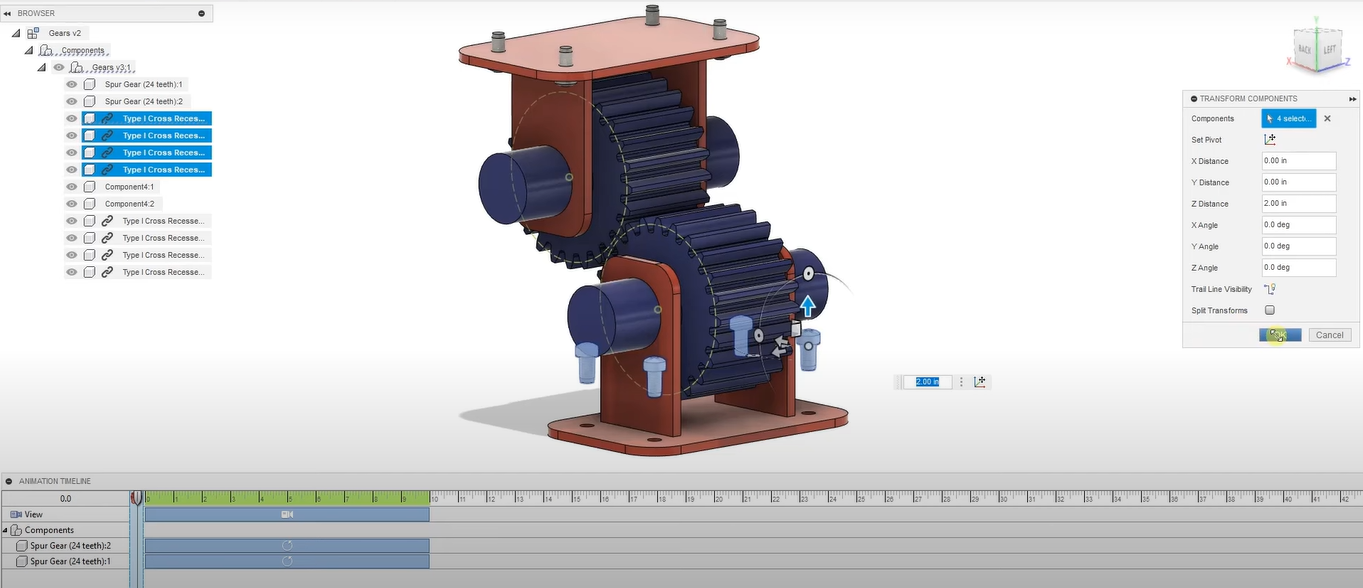The width and height of the screenshot is (1363, 588).
Task: Toggle the Trail Line Visibility icon
Action: [1270, 289]
